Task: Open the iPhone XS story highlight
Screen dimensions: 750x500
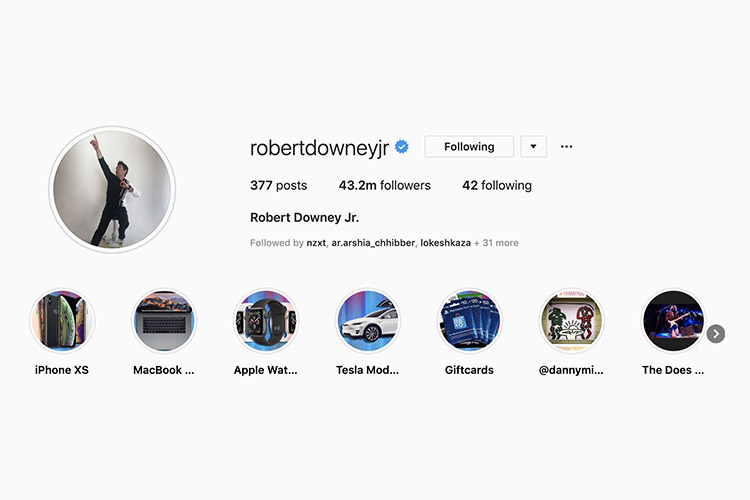Action: (62, 320)
